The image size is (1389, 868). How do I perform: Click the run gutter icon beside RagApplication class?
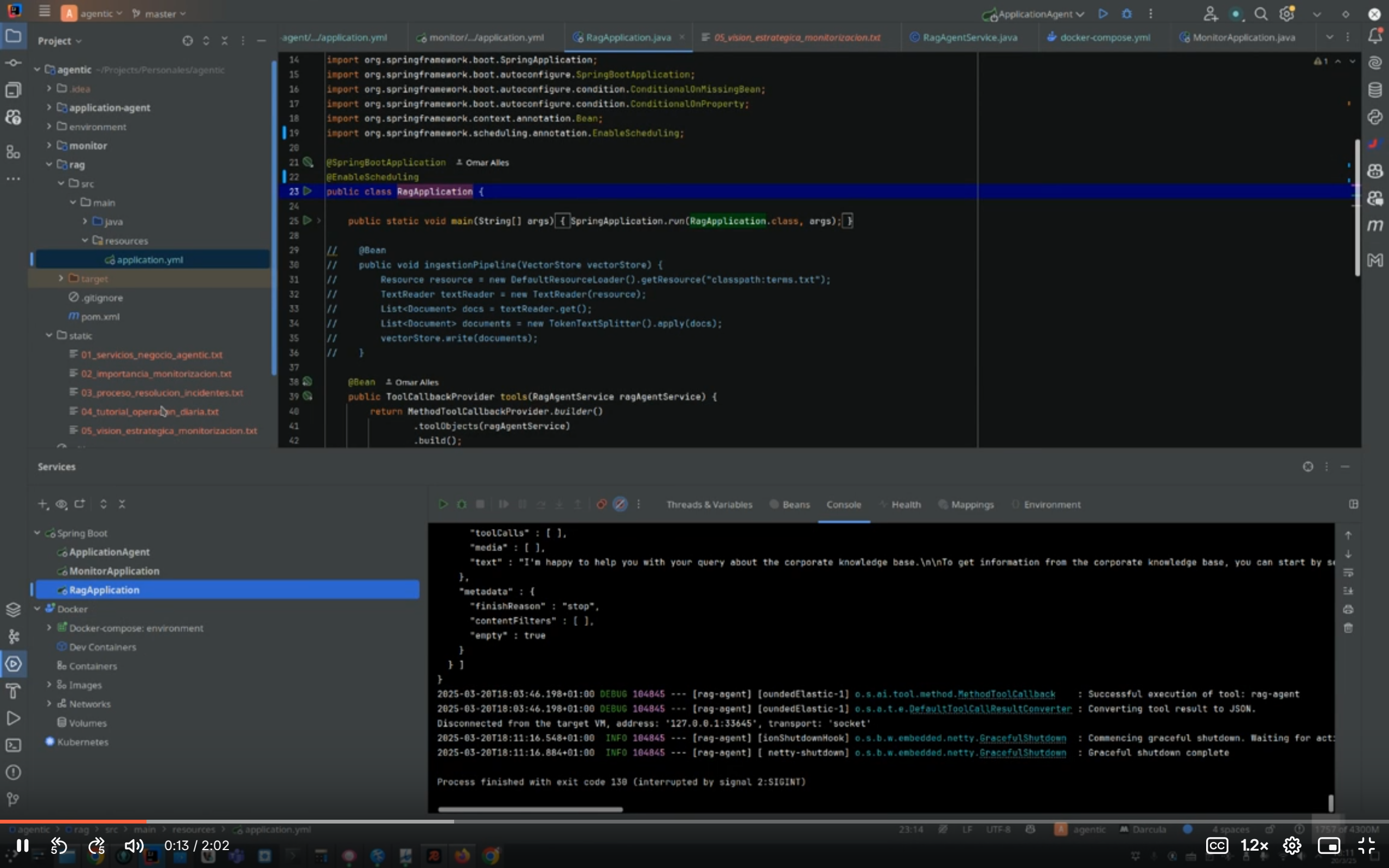[x=308, y=191]
